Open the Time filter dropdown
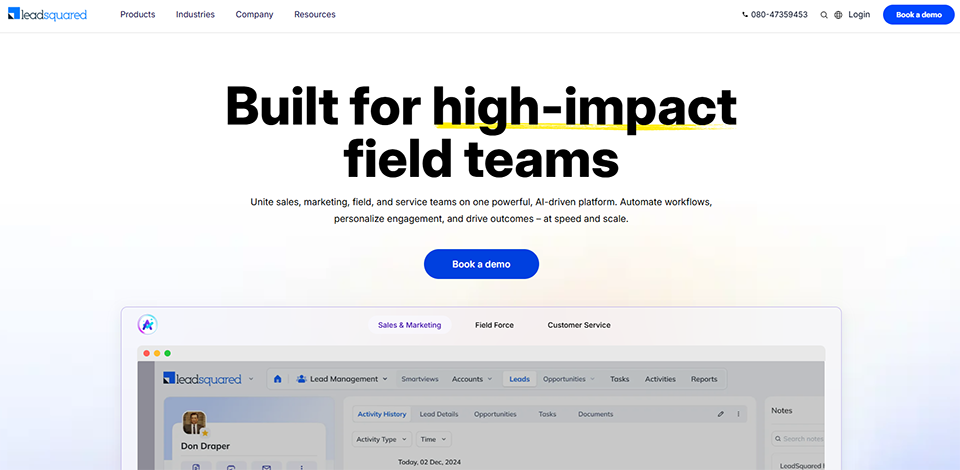Screen dimensions: 960x470 pos(433,439)
